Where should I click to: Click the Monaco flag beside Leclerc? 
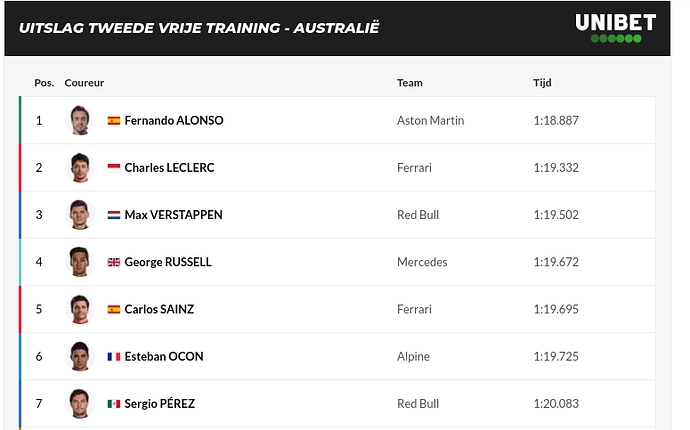114,168
